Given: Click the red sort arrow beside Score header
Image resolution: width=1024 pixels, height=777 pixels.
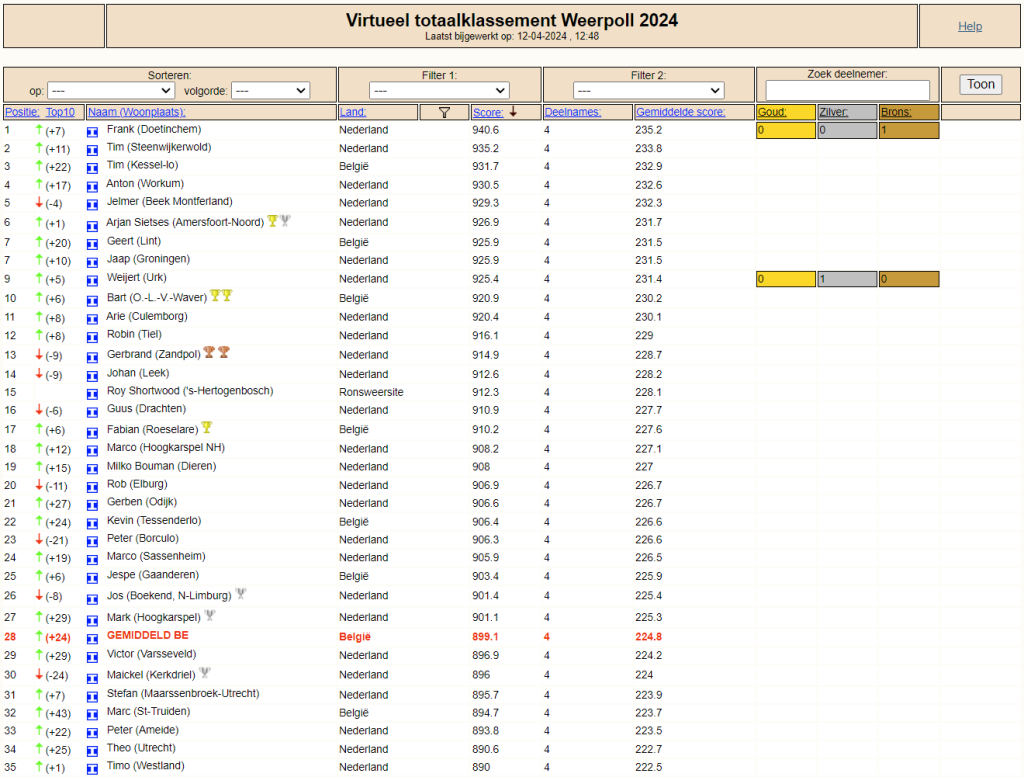Looking at the screenshot, I should click(x=513, y=112).
